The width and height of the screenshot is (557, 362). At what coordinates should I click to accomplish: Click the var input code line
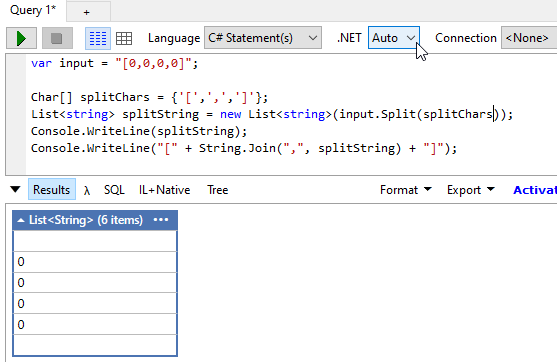tap(114, 64)
